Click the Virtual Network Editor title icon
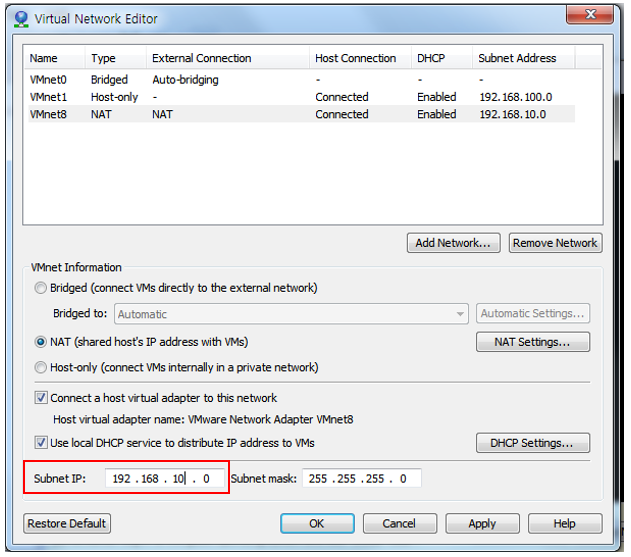The width and height of the screenshot is (631, 557). [21, 19]
